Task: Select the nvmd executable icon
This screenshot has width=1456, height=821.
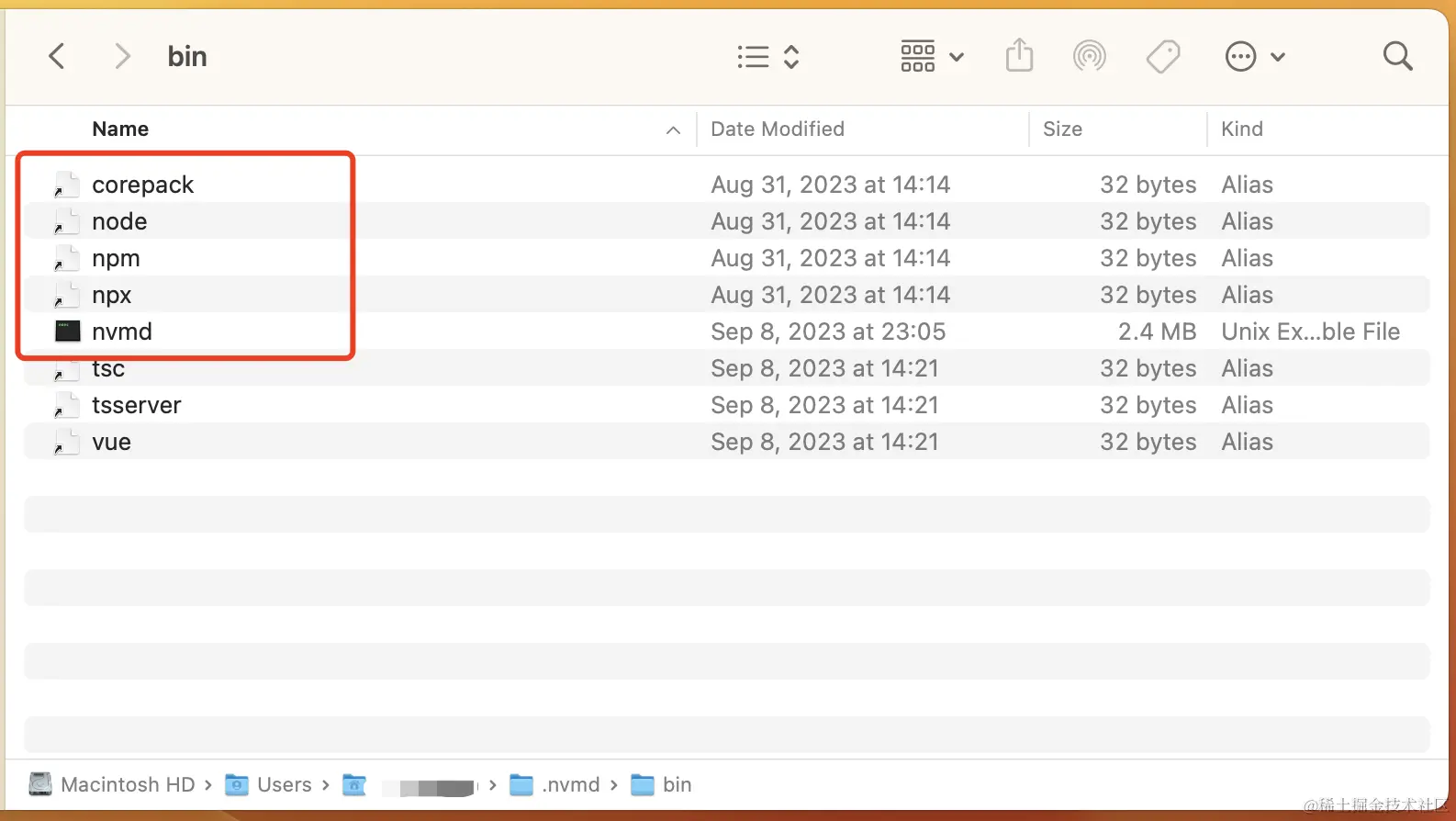Action: tap(67, 332)
